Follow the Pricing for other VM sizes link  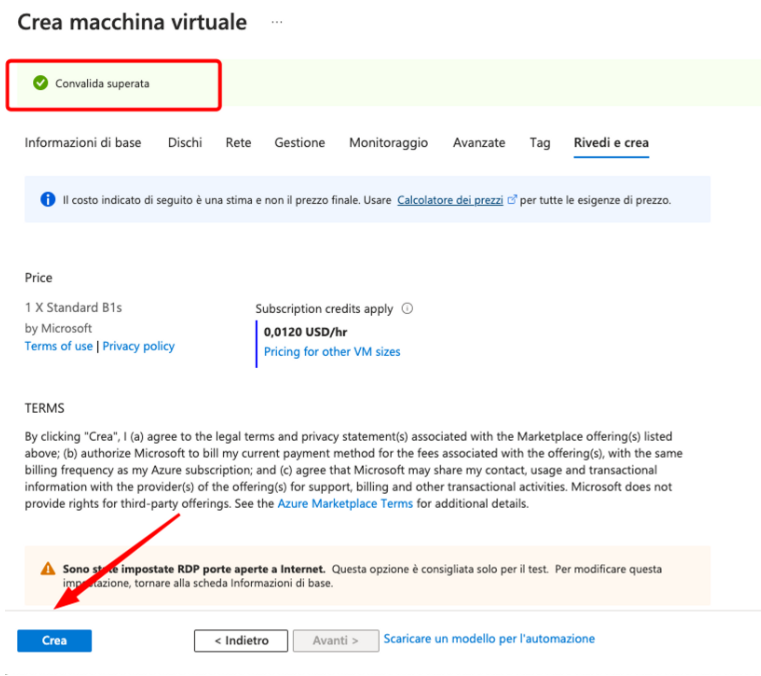(332, 352)
